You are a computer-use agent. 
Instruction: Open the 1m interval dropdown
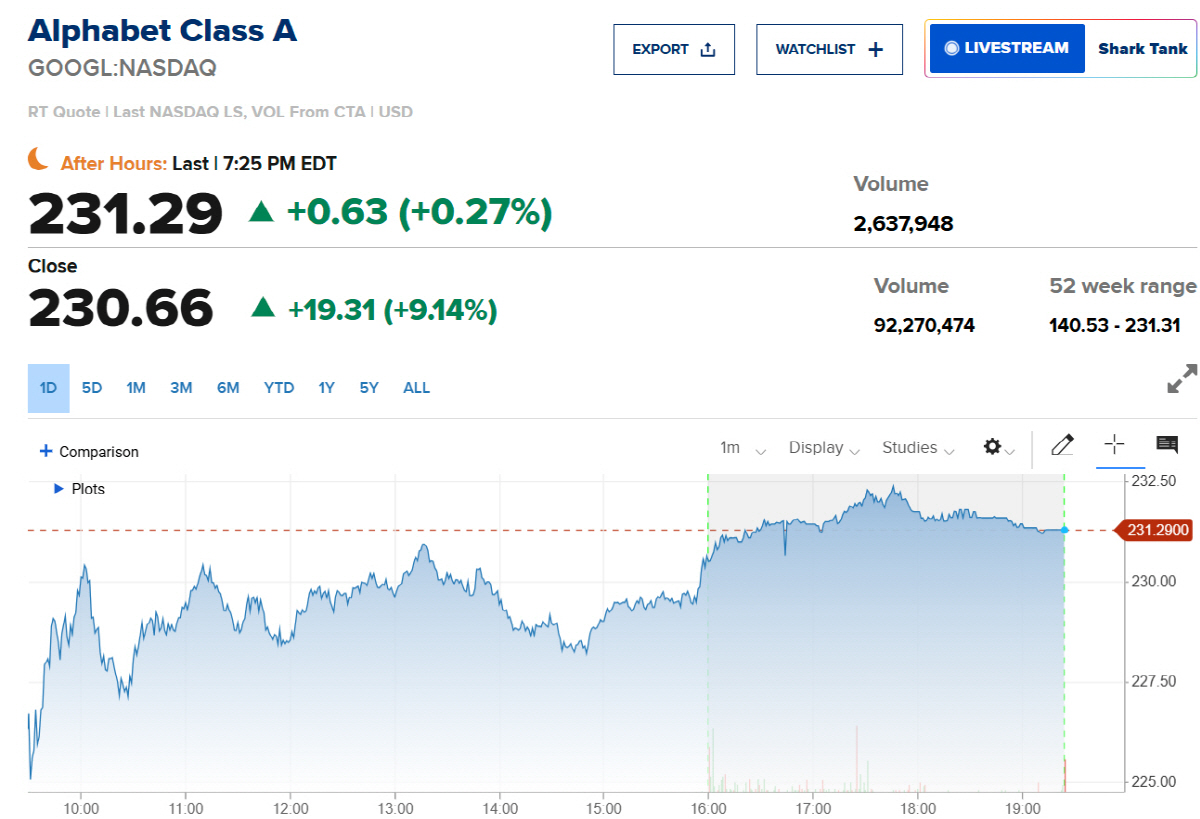[742, 448]
